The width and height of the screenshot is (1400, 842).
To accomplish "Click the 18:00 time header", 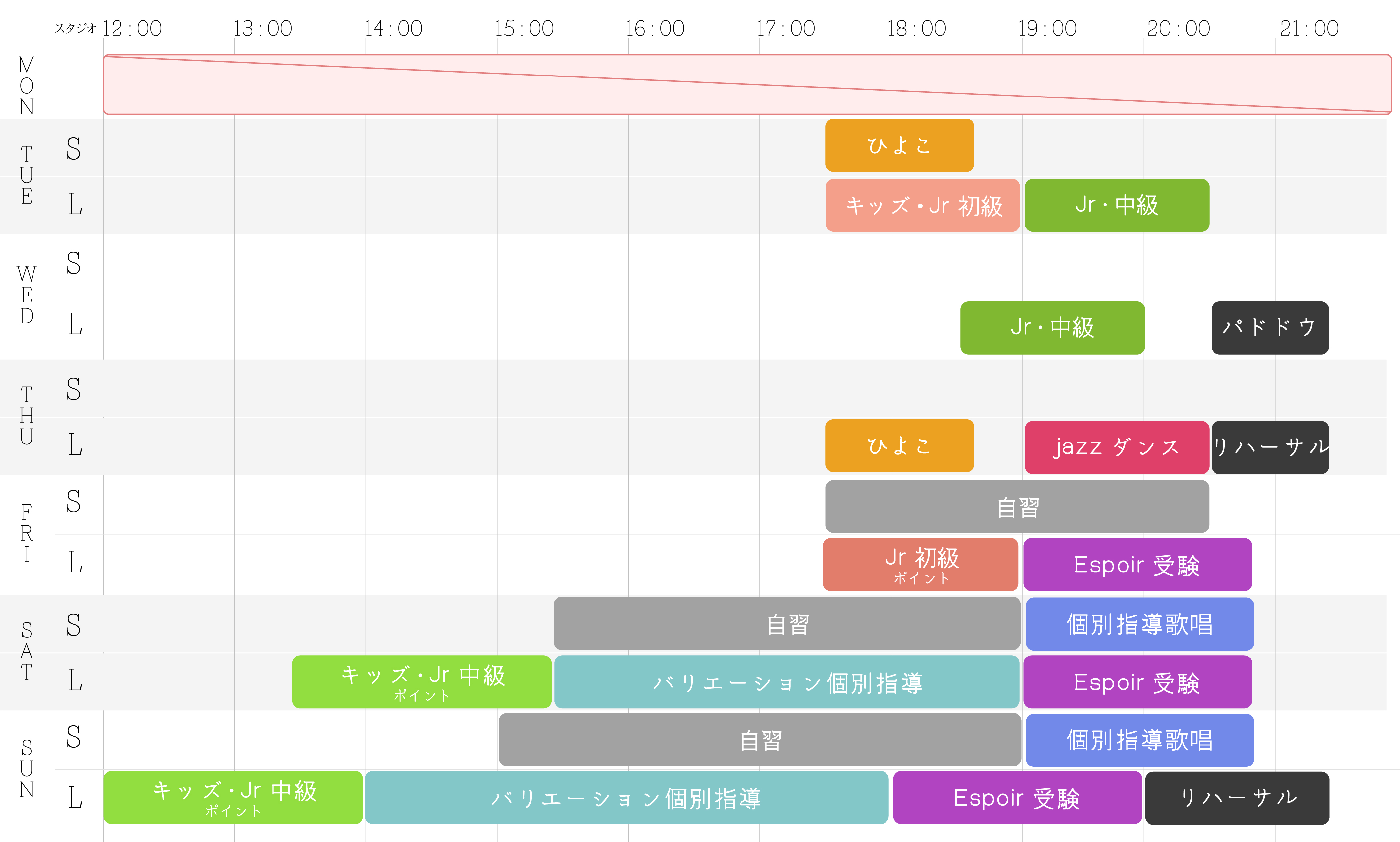I will 916,28.
